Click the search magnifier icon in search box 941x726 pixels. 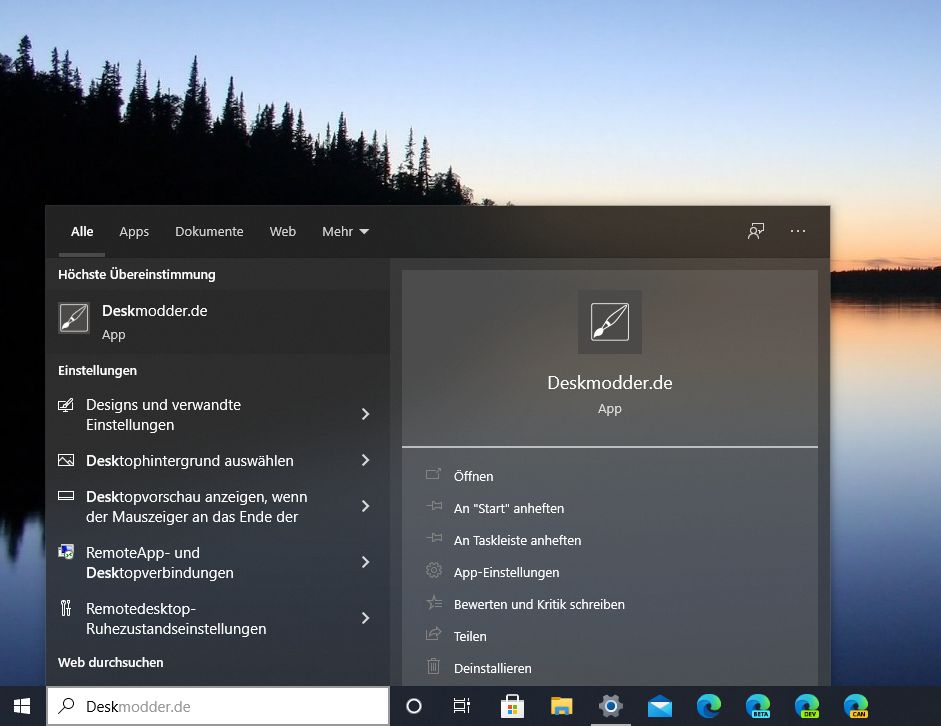tap(67, 706)
